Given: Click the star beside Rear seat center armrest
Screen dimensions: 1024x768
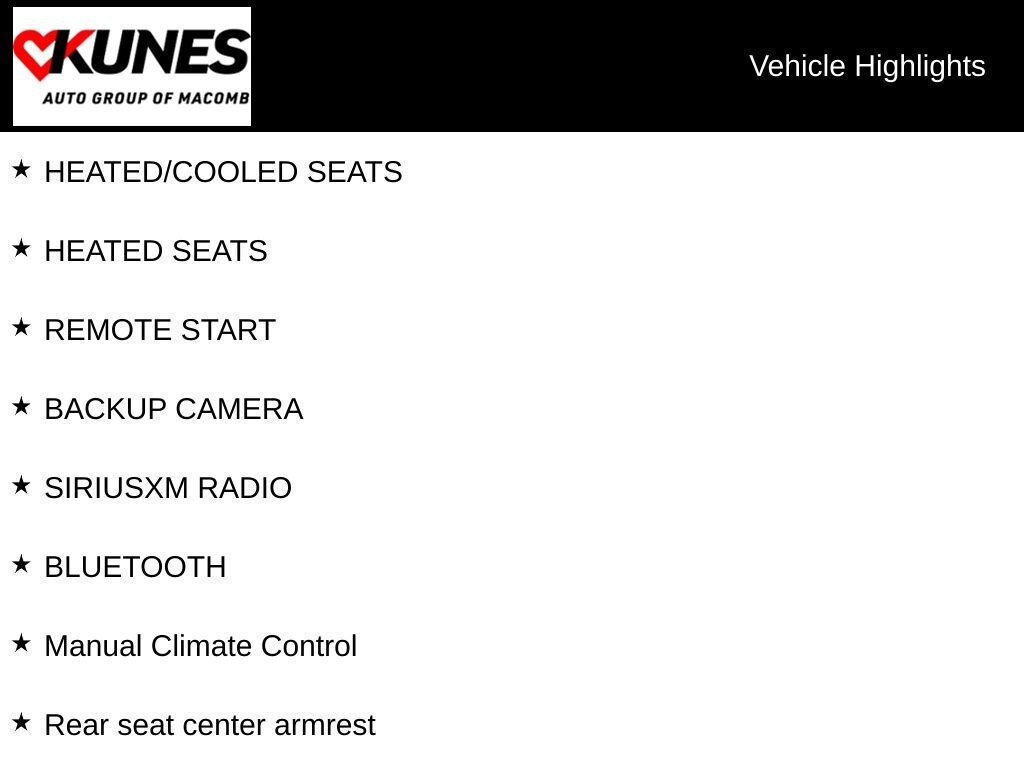Looking at the screenshot, I should 21,722.
